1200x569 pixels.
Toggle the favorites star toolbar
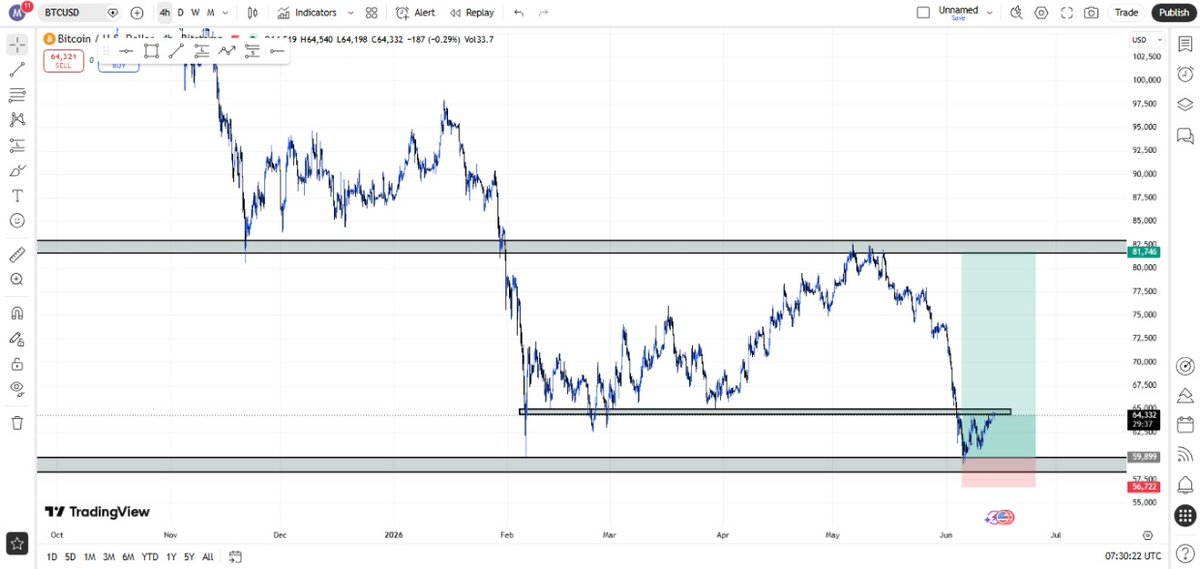17,544
